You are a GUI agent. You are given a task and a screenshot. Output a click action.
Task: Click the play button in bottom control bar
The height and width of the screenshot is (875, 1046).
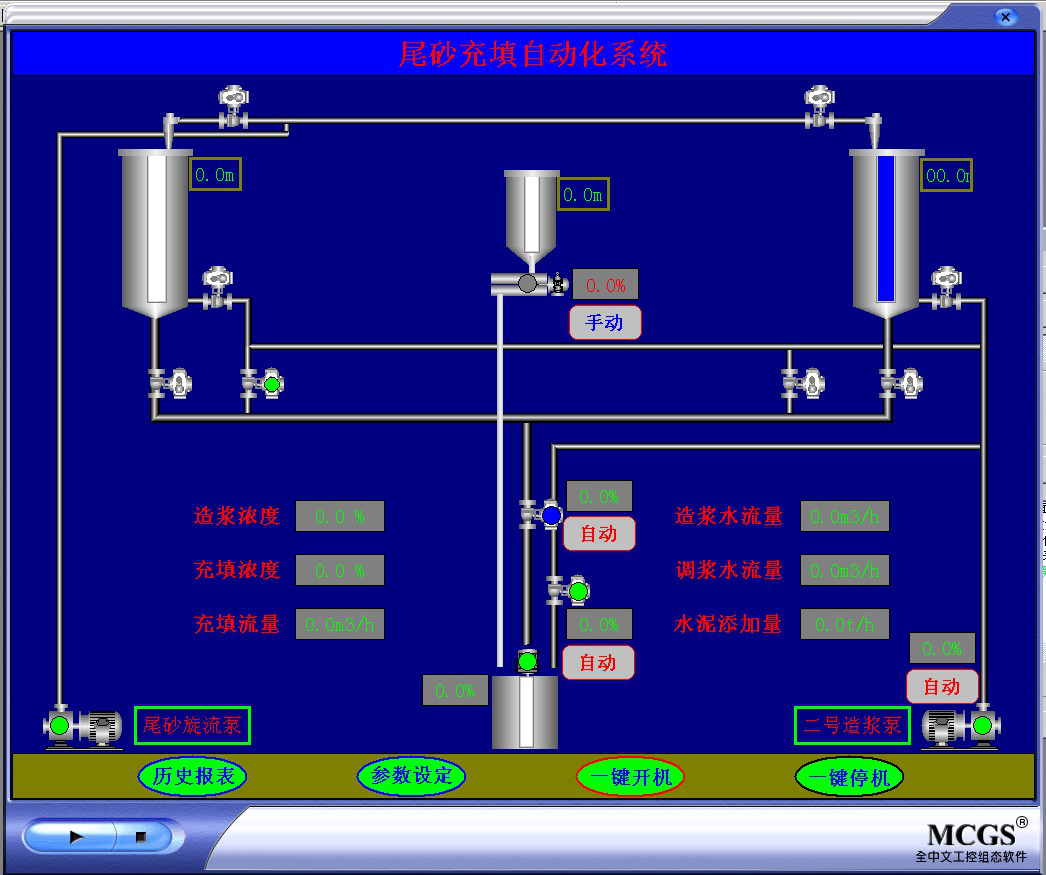click(76, 836)
